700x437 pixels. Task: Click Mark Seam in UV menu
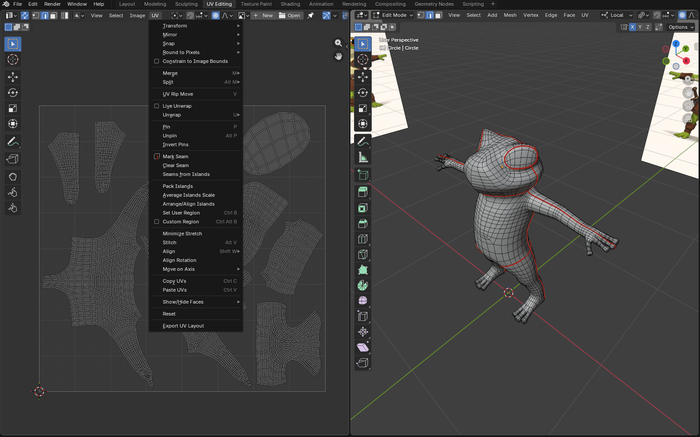point(175,156)
